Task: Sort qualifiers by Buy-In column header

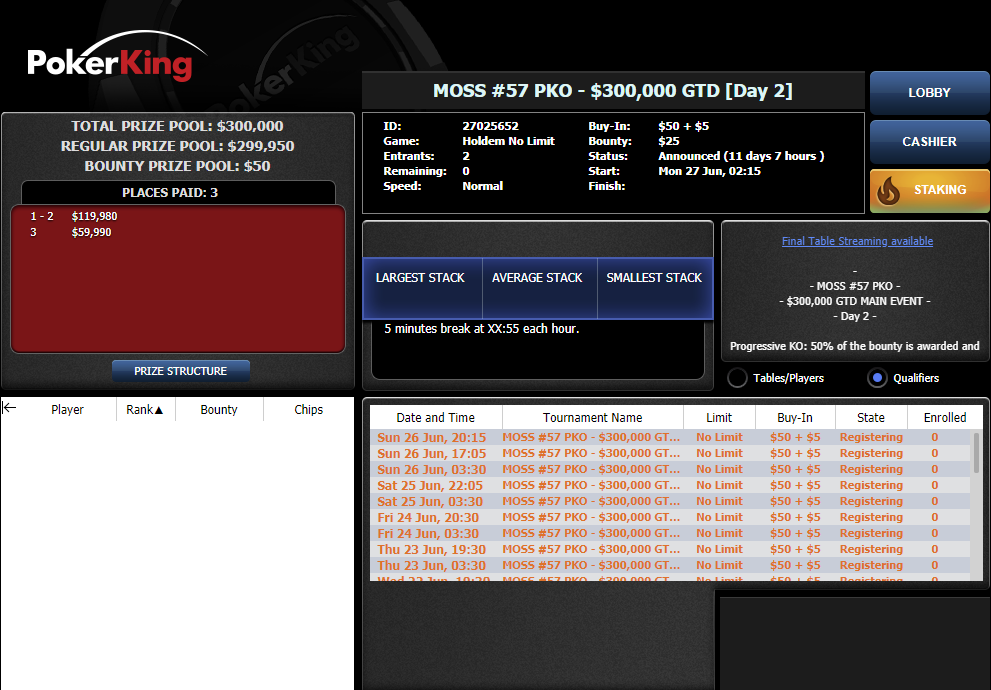Action: pyautogui.click(x=795, y=418)
